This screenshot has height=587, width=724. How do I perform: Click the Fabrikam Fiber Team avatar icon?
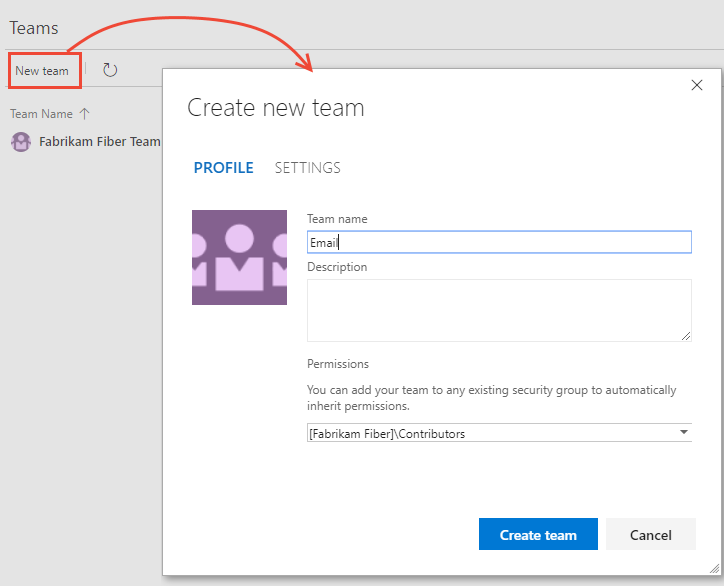20,142
